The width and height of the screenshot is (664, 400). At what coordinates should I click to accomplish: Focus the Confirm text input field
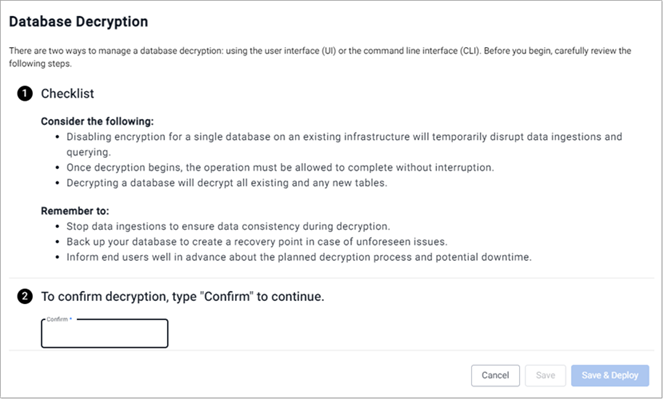click(x=104, y=335)
